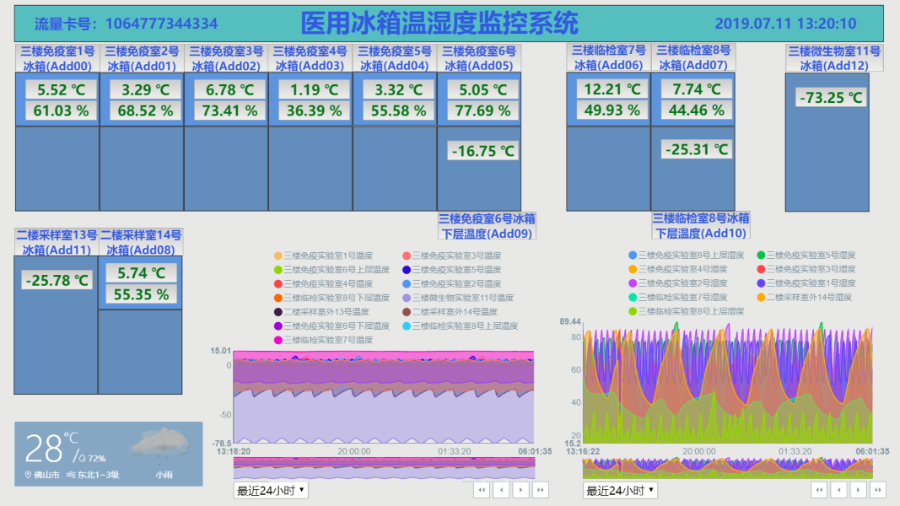Click the 5.52 ℃ temperature reading
The image size is (900, 506).
click(61, 89)
